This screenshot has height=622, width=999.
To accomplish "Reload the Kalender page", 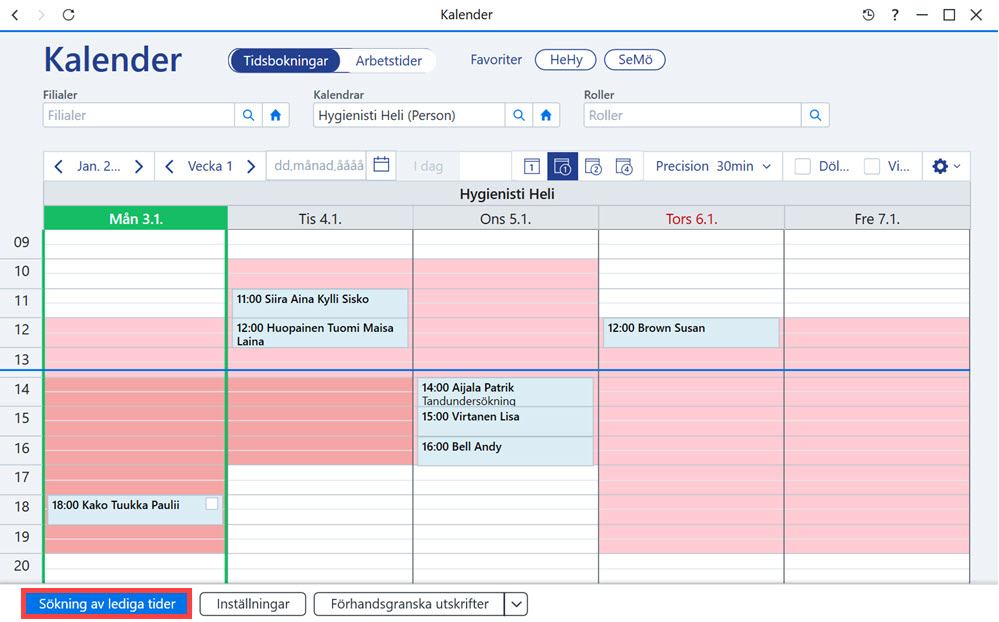I will (x=68, y=15).
